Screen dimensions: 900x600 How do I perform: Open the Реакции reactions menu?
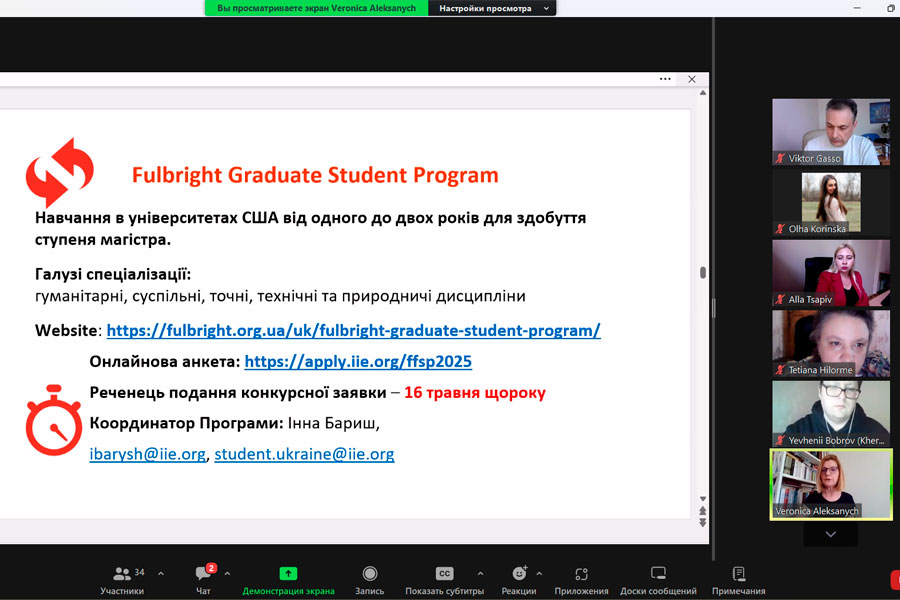[x=519, y=580]
